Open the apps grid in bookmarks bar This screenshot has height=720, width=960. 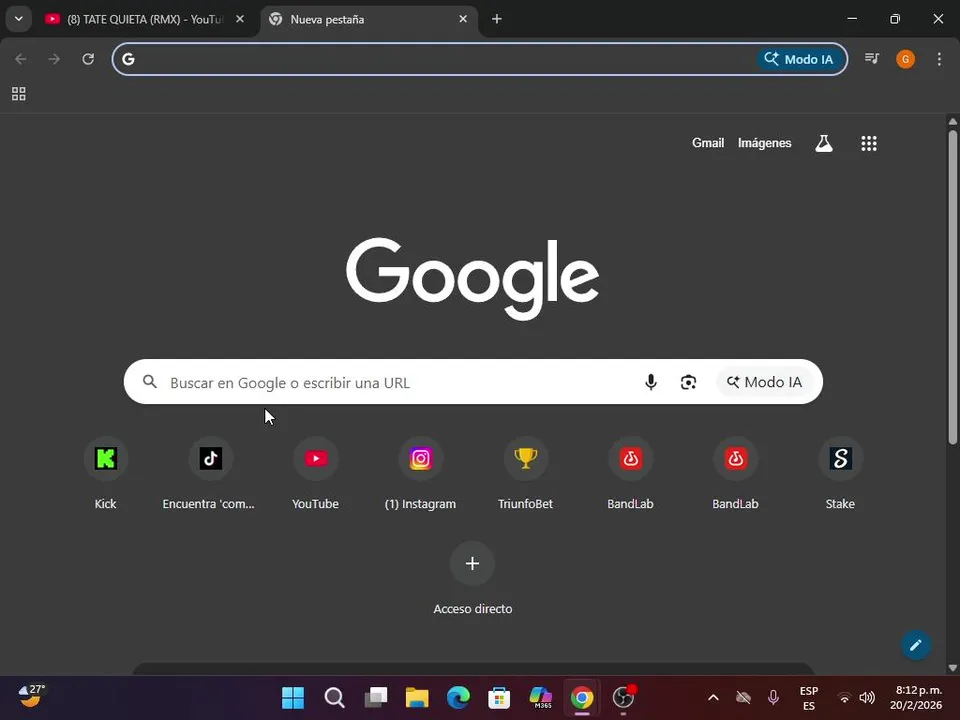[x=18, y=94]
